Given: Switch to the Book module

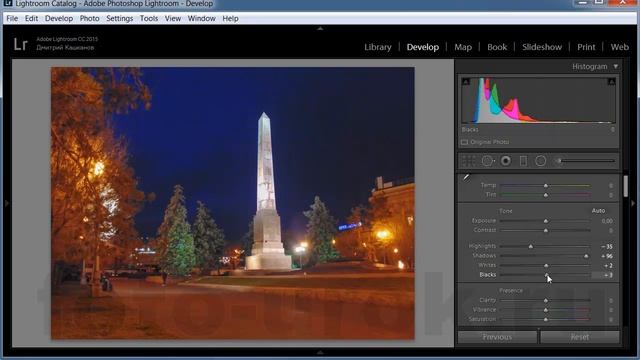Looking at the screenshot, I should point(497,47).
